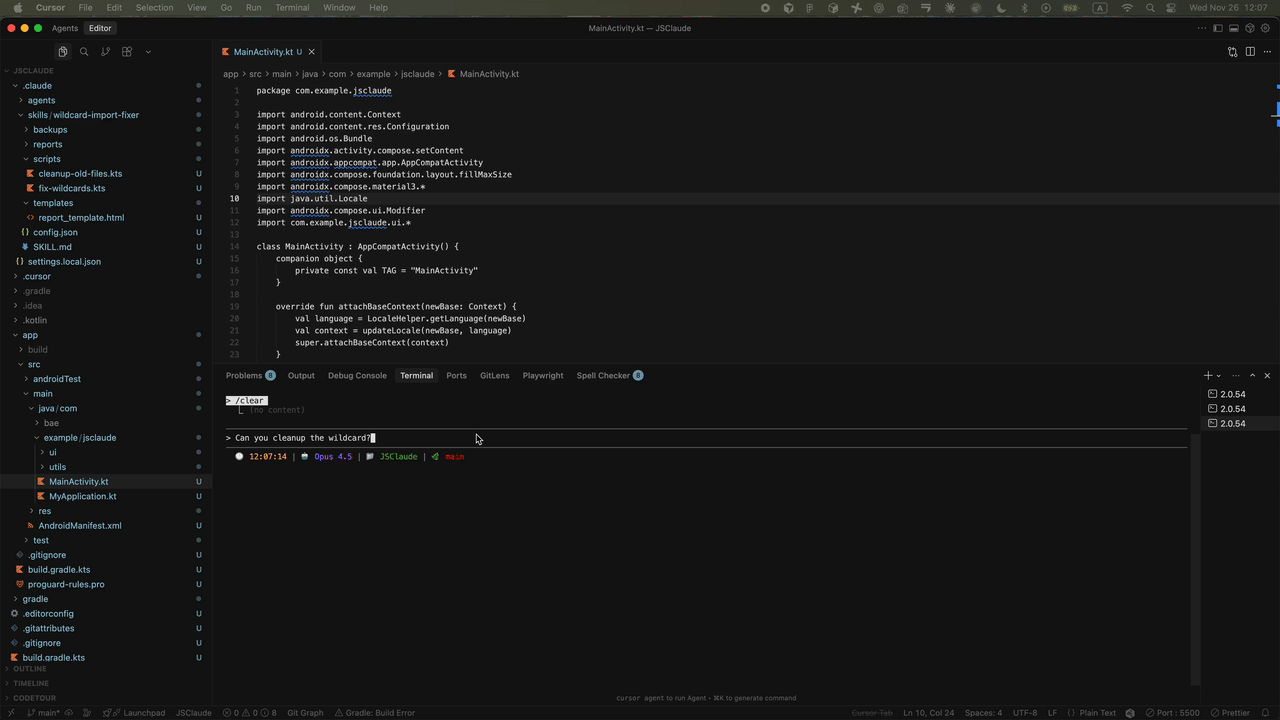
Task: Open the sidebar views overflow chevron
Action: (x=148, y=52)
